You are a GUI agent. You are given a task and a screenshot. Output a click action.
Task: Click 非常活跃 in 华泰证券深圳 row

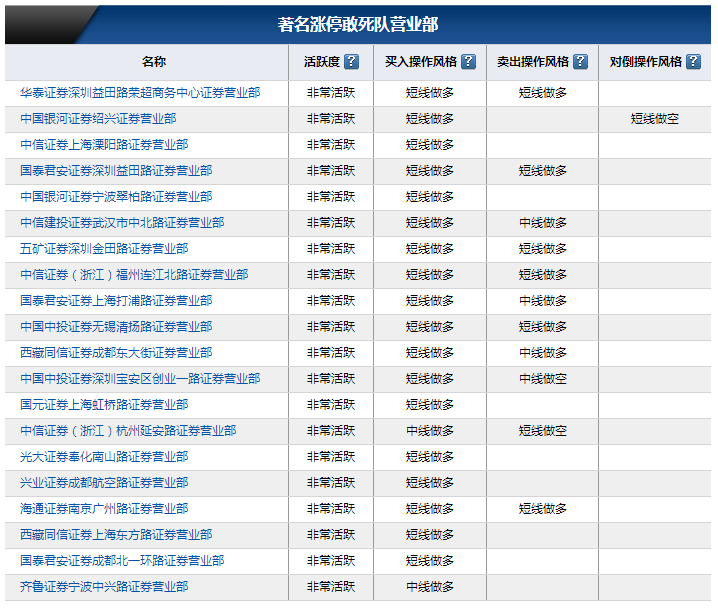331,93
